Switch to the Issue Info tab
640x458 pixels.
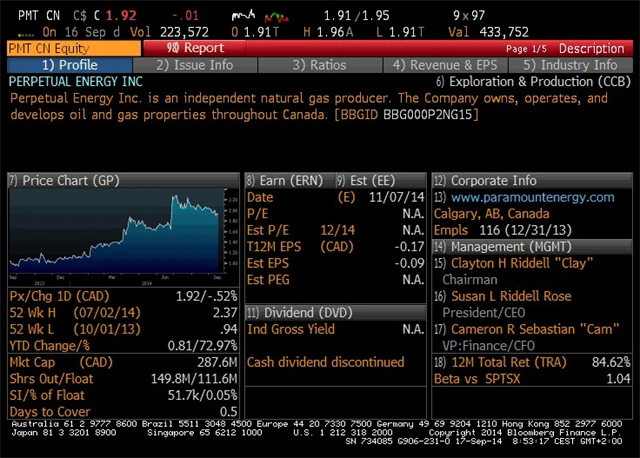coord(195,65)
